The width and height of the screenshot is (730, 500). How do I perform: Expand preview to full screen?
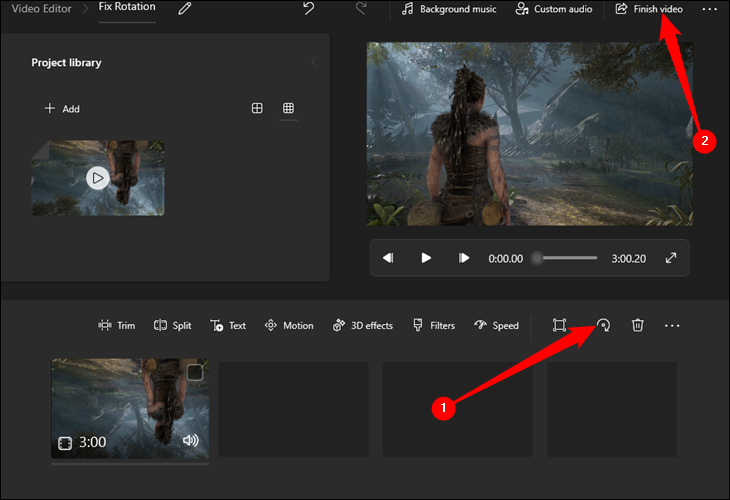671,258
